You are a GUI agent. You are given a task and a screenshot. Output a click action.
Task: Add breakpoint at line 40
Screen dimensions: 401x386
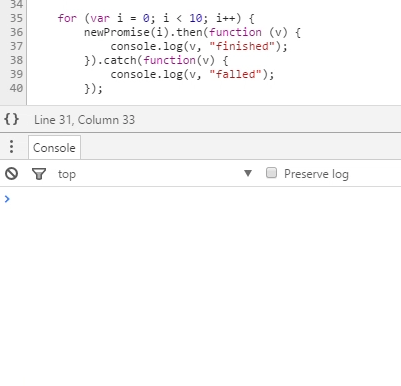click(x=16, y=88)
